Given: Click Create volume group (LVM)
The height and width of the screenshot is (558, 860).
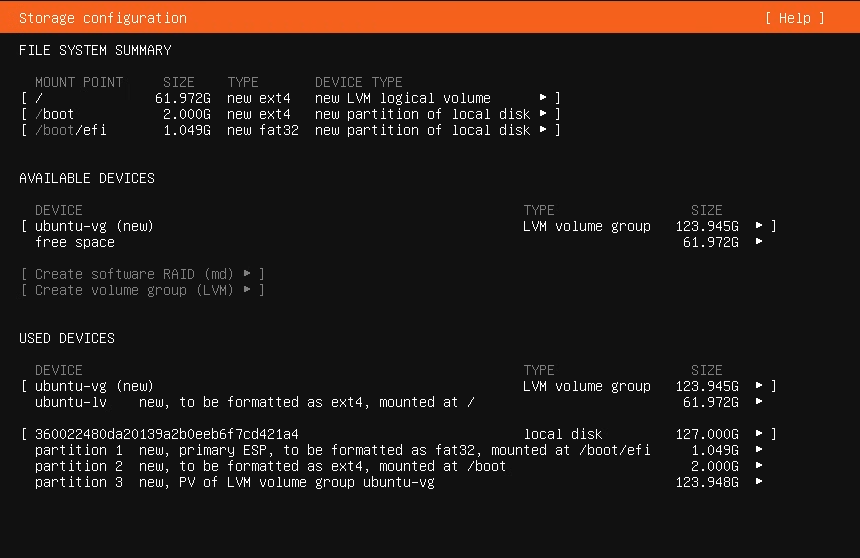Looking at the screenshot, I should pyautogui.click(x=143, y=290).
